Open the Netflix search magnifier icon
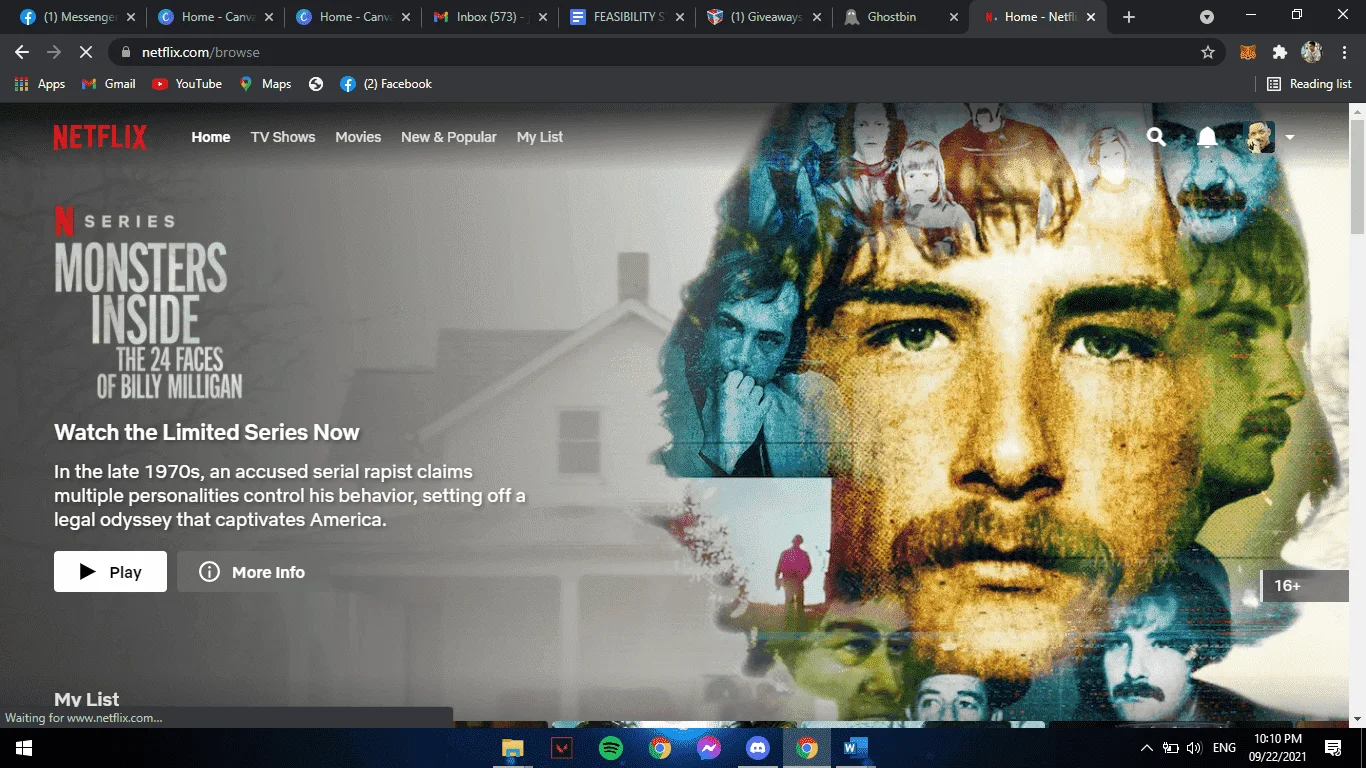 pos(1156,137)
